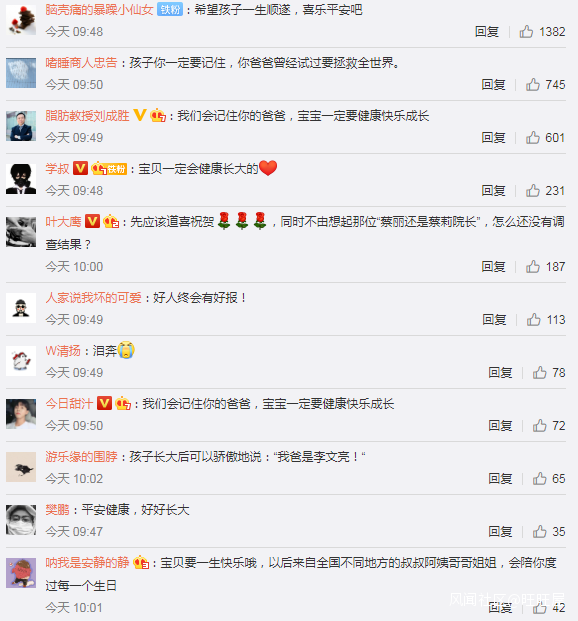
Task: Click thumbs-up next to 113 likes
Action: coord(534,320)
